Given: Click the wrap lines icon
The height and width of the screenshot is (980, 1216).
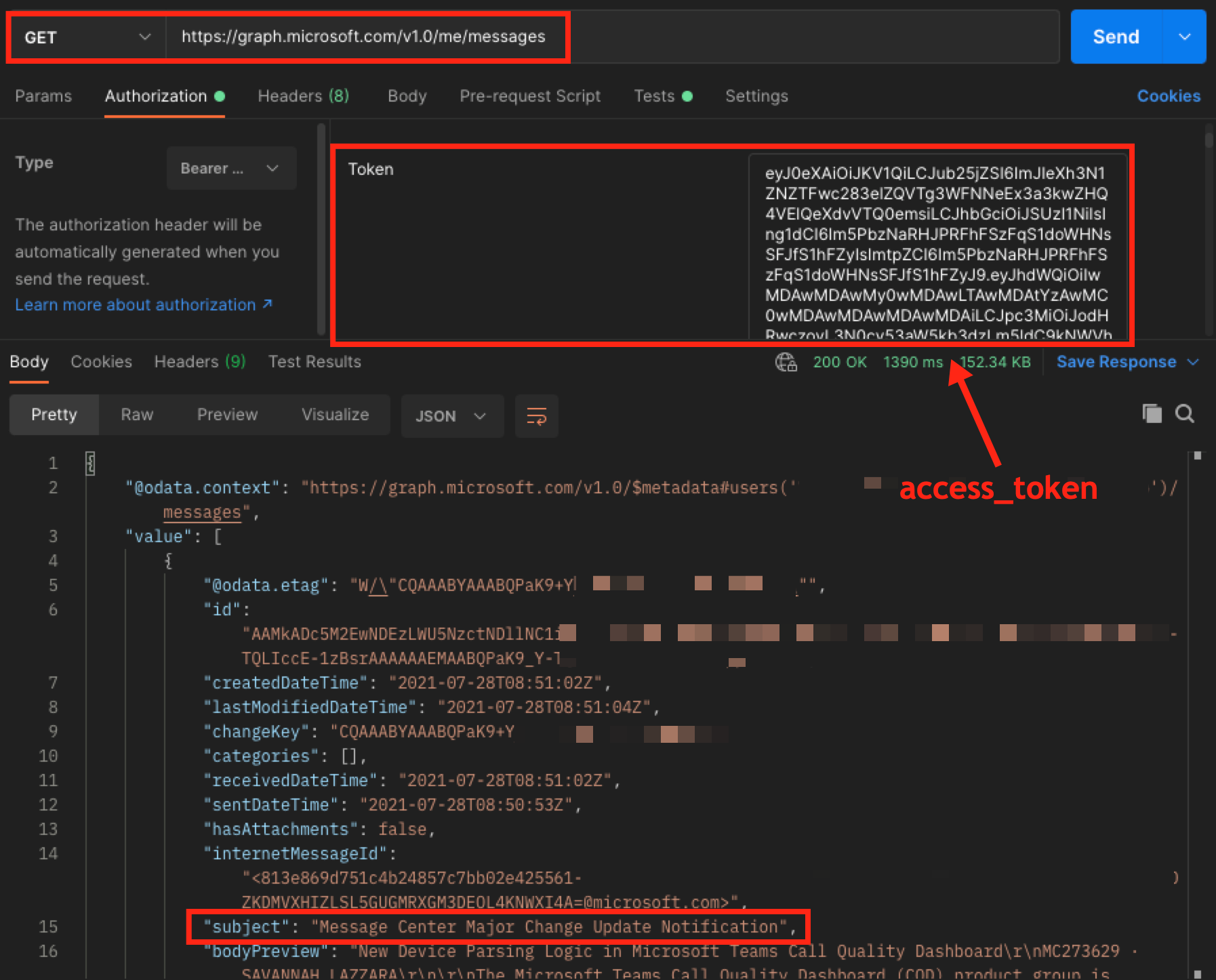Looking at the screenshot, I should pyautogui.click(x=536, y=415).
